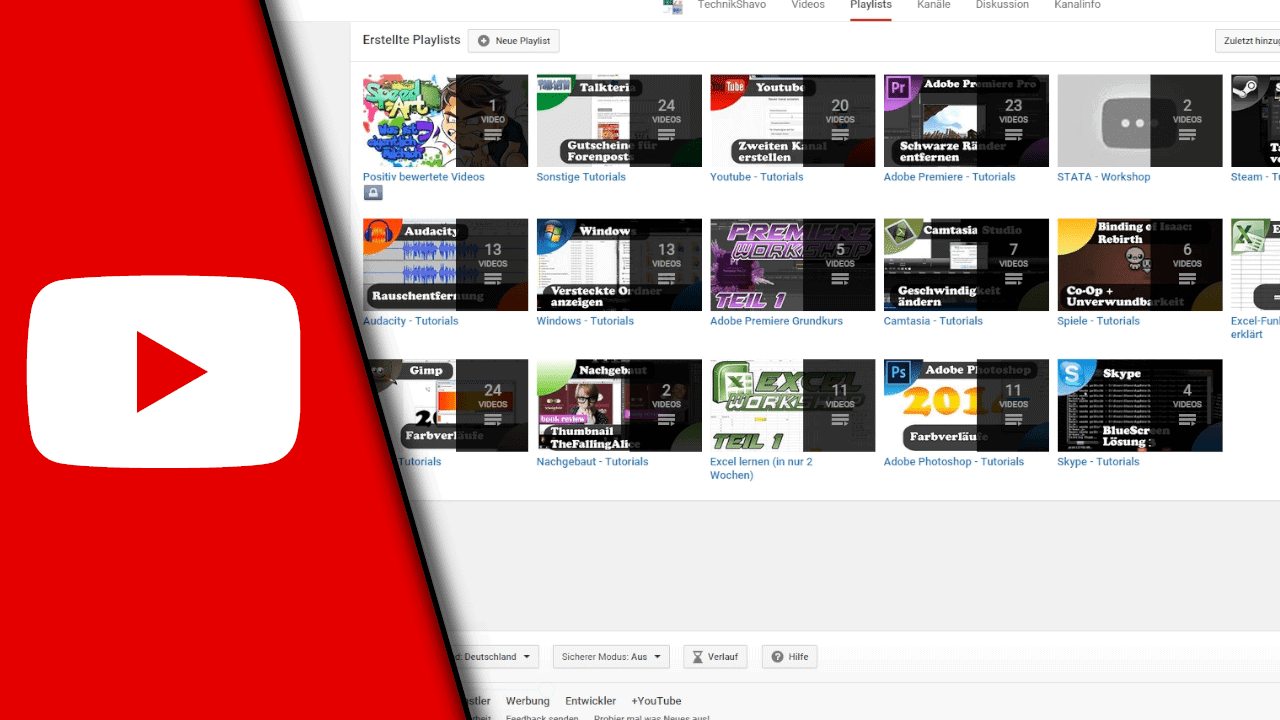Open the Audacity - Tutorials playlist thumbnail
Image resolution: width=1280 pixels, height=720 pixels.
click(x=445, y=265)
